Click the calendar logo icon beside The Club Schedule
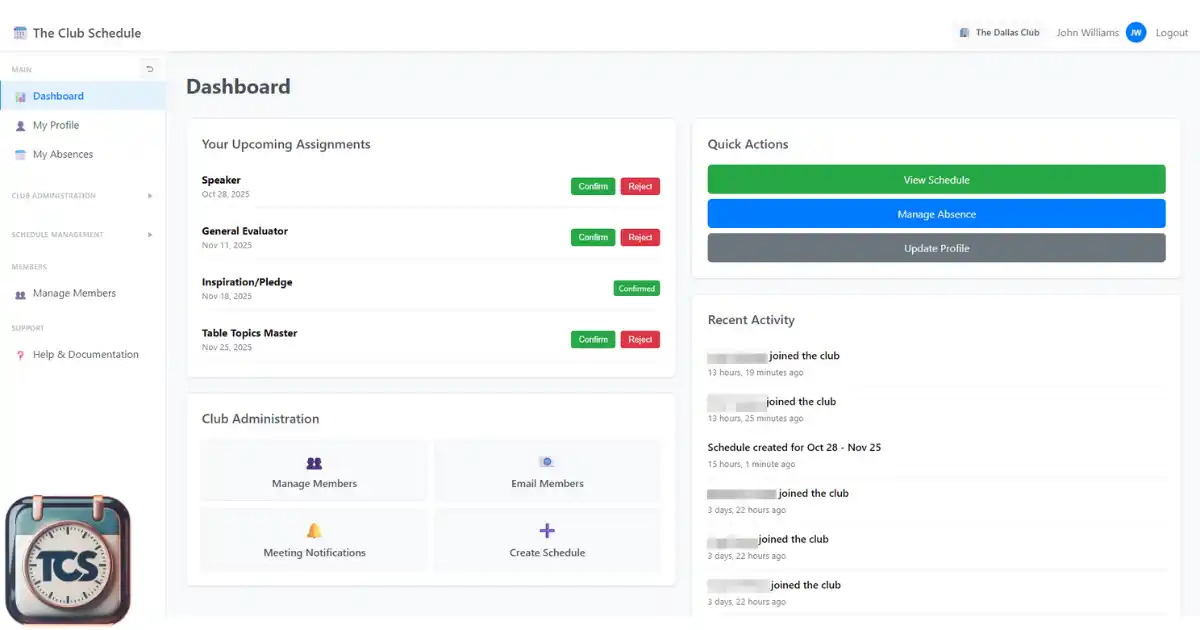Screen dimensions: 1200x630 coord(20,33)
